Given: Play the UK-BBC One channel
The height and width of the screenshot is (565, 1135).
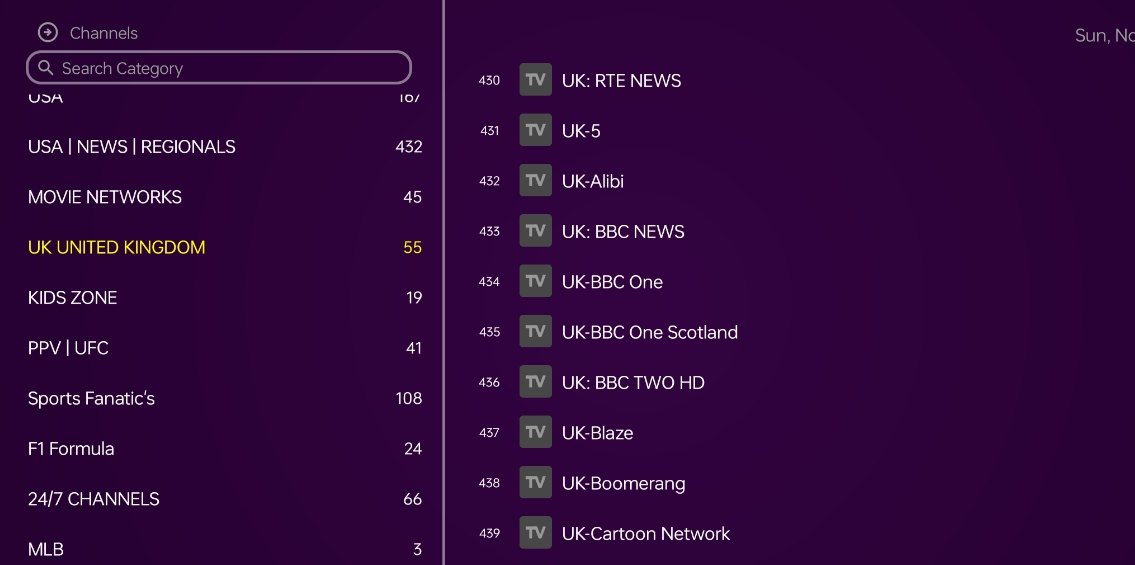Looking at the screenshot, I should [612, 282].
